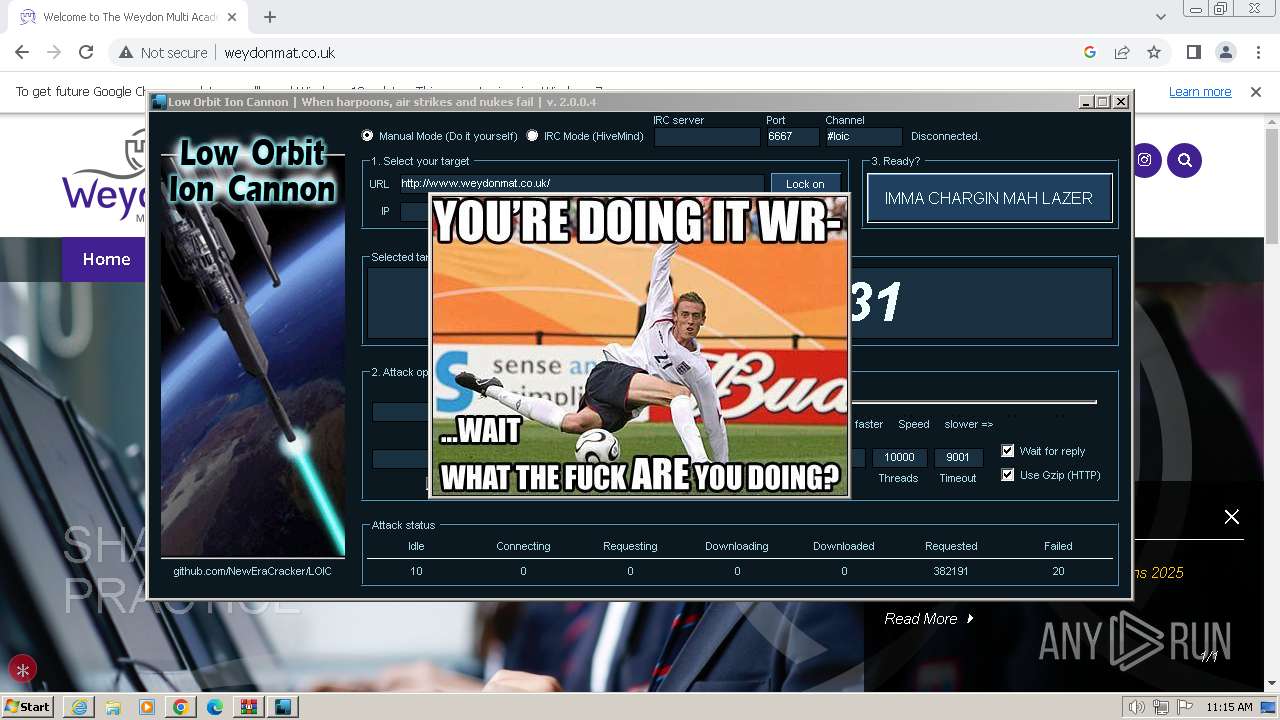Viewport: 1280px width, 720px height.
Task: Click IMMA CHARGIN MAH LAZER button
Action: pyautogui.click(x=989, y=198)
